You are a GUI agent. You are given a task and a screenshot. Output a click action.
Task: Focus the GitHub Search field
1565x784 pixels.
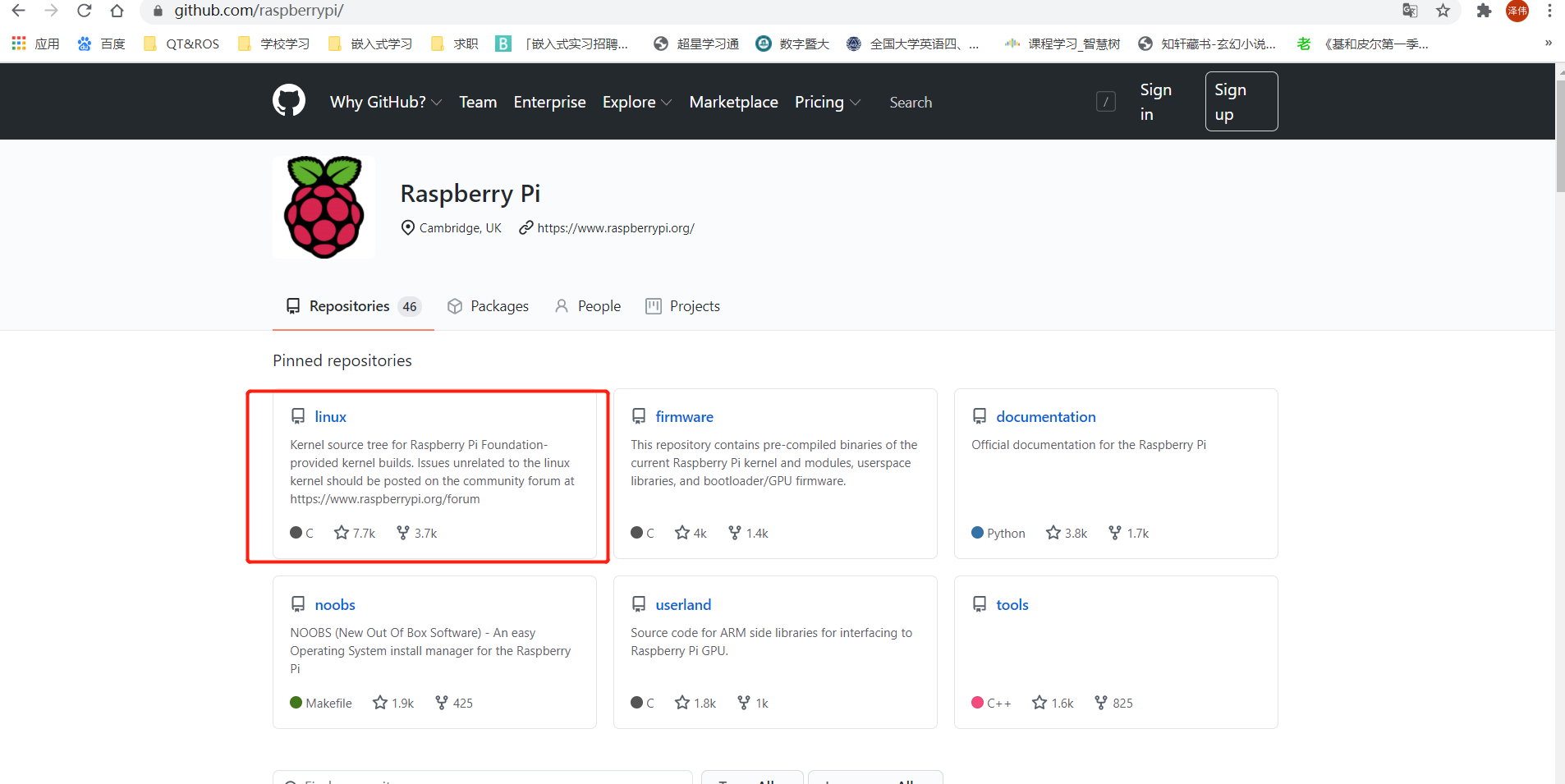tap(1002, 102)
